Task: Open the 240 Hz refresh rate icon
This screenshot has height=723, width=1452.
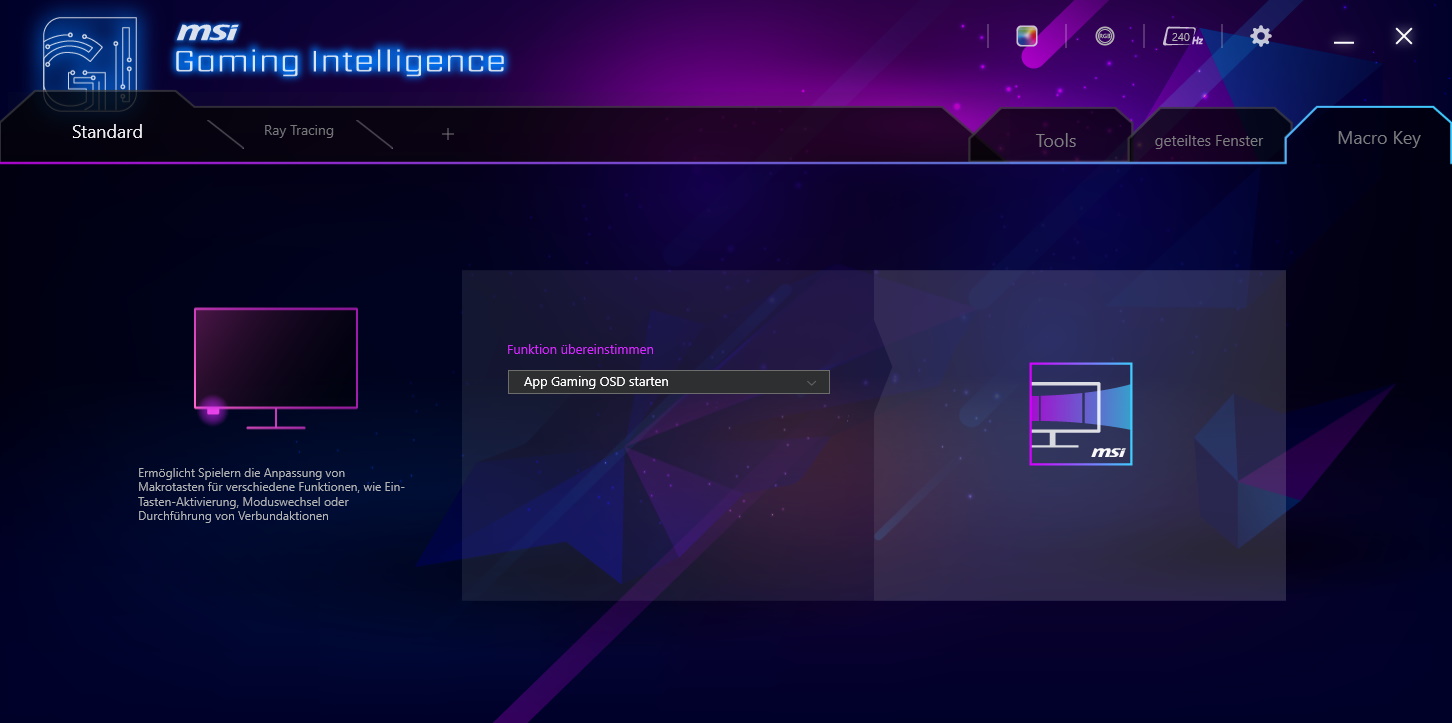Action: coord(1183,36)
